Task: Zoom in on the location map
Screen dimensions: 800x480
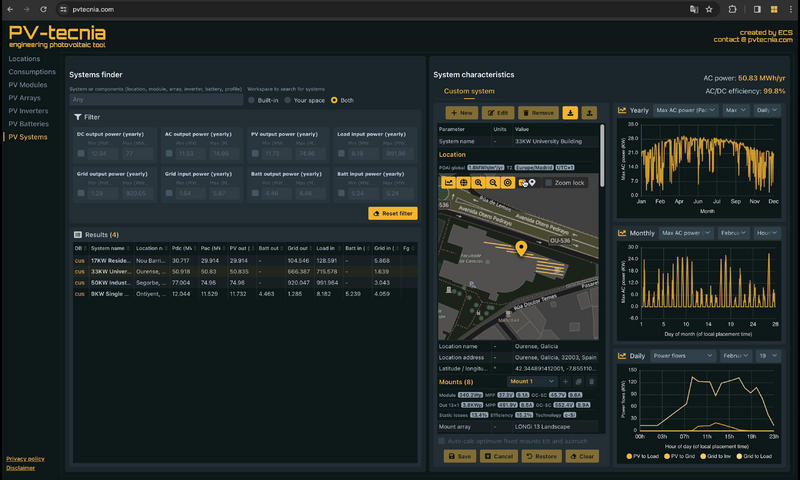Action: tap(479, 183)
